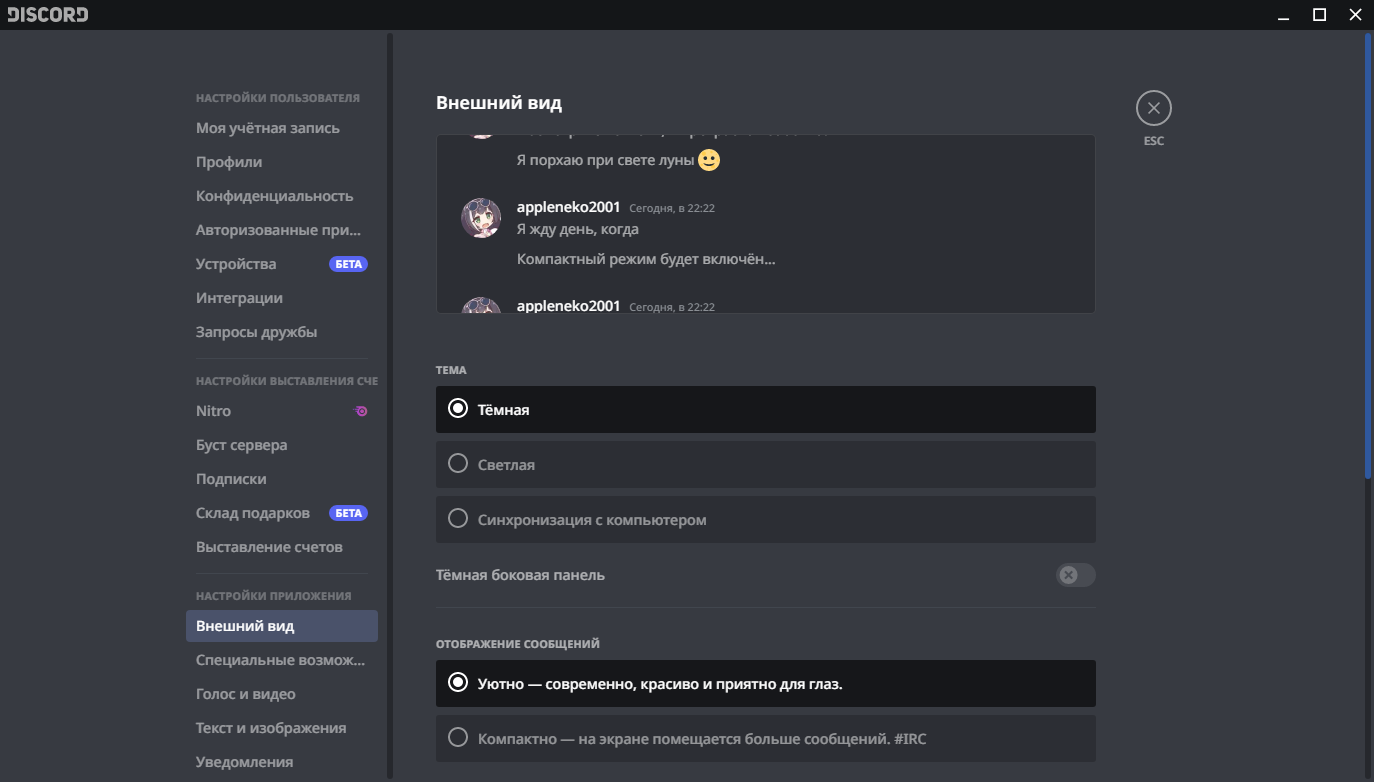Viewport: 1374px width, 782px height.
Task: Open Авторизованные приложения section
Action: (282, 230)
